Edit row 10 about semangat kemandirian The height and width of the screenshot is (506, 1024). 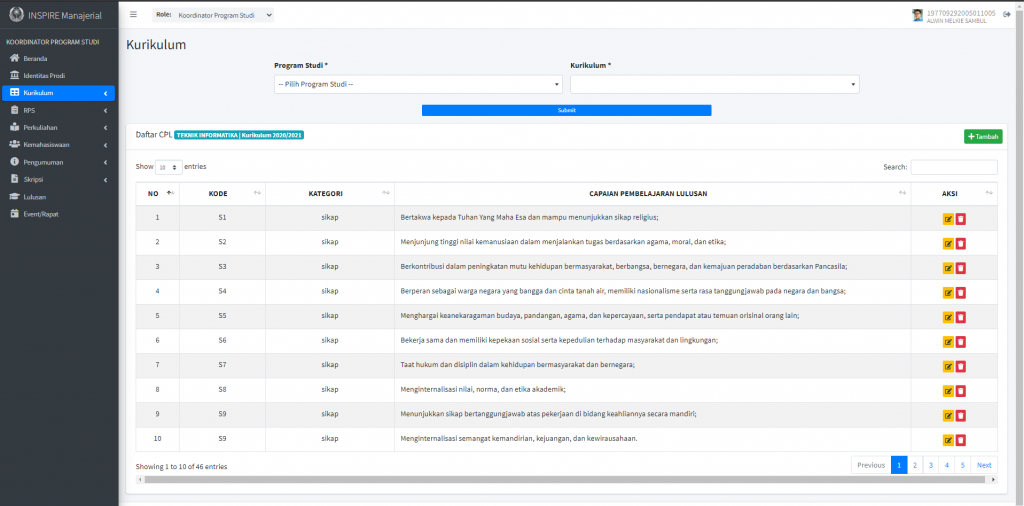point(948,440)
